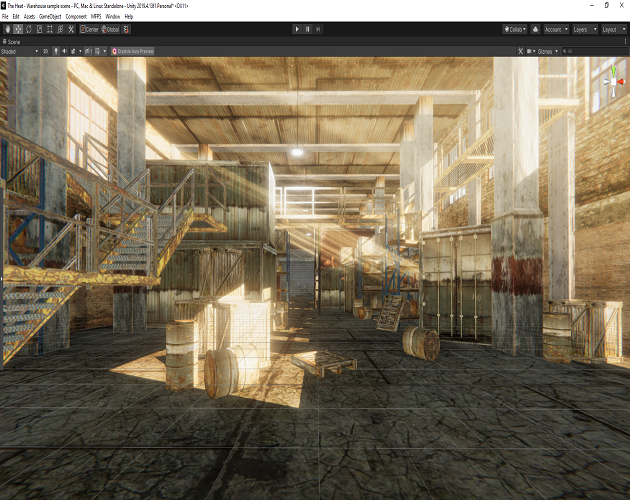
Task: Open the Shaded draw mode dropdown
Action: [x=20, y=50]
